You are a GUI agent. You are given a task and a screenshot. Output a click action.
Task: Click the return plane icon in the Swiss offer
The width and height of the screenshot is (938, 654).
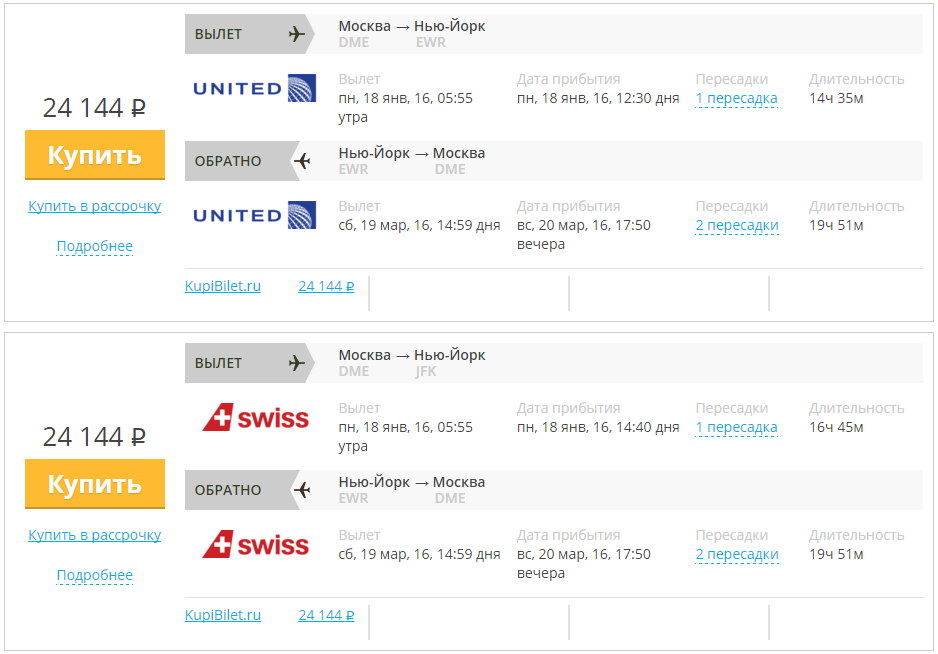302,490
